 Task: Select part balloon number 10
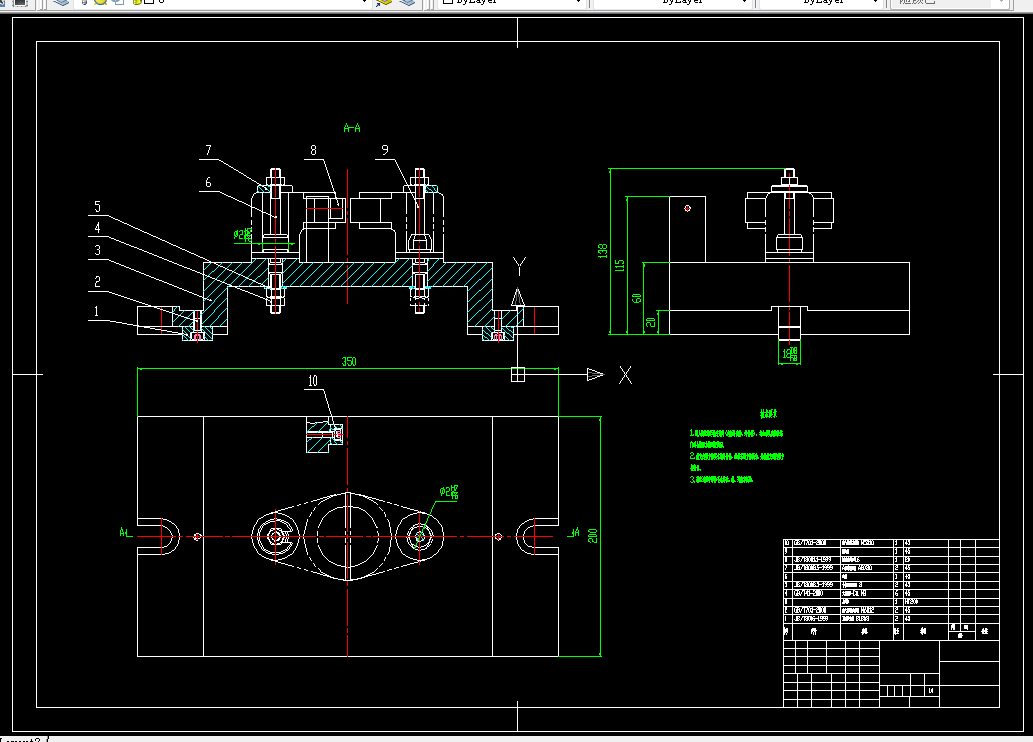313,381
